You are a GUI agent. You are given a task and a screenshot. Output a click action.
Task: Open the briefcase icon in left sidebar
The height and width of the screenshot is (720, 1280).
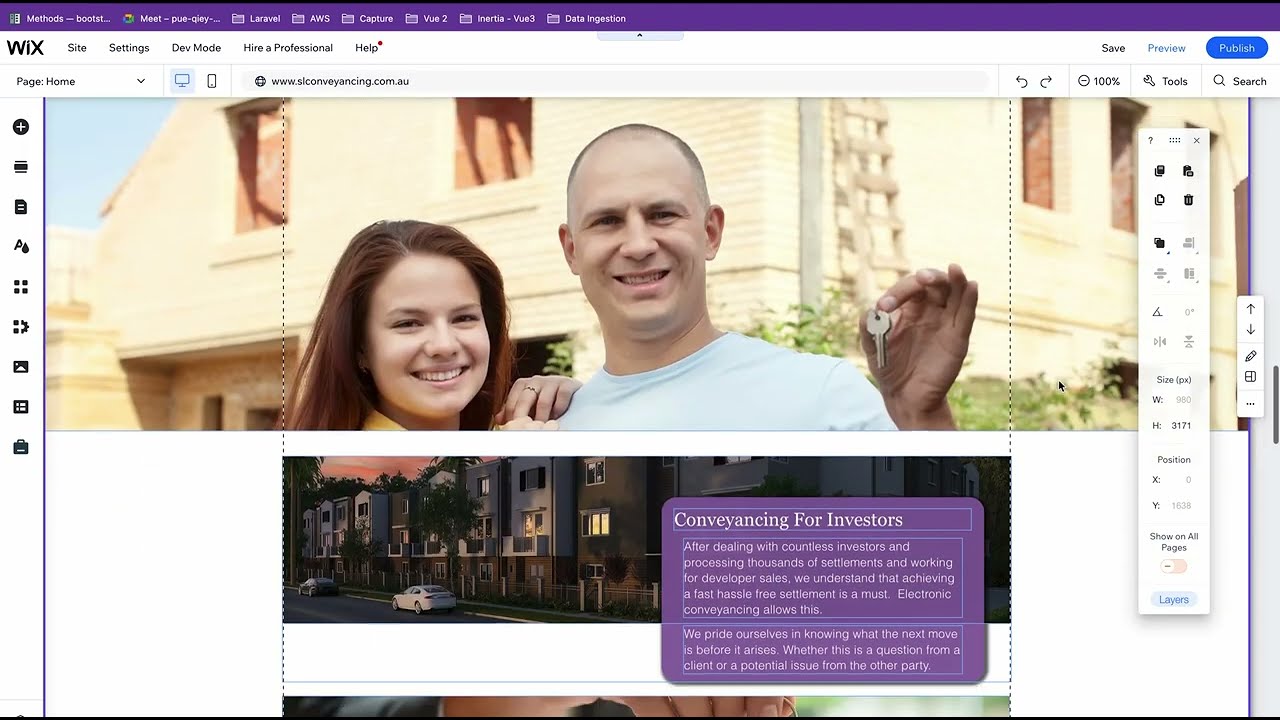click(21, 447)
